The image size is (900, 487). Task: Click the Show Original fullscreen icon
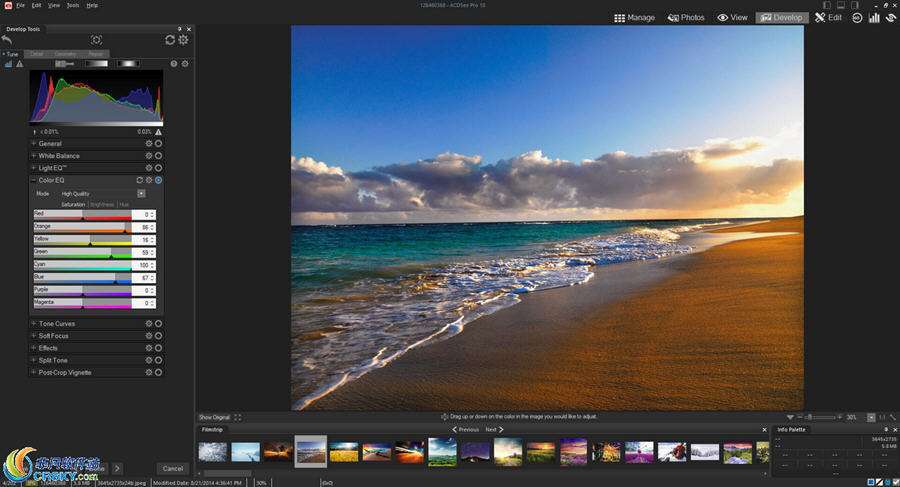238,417
